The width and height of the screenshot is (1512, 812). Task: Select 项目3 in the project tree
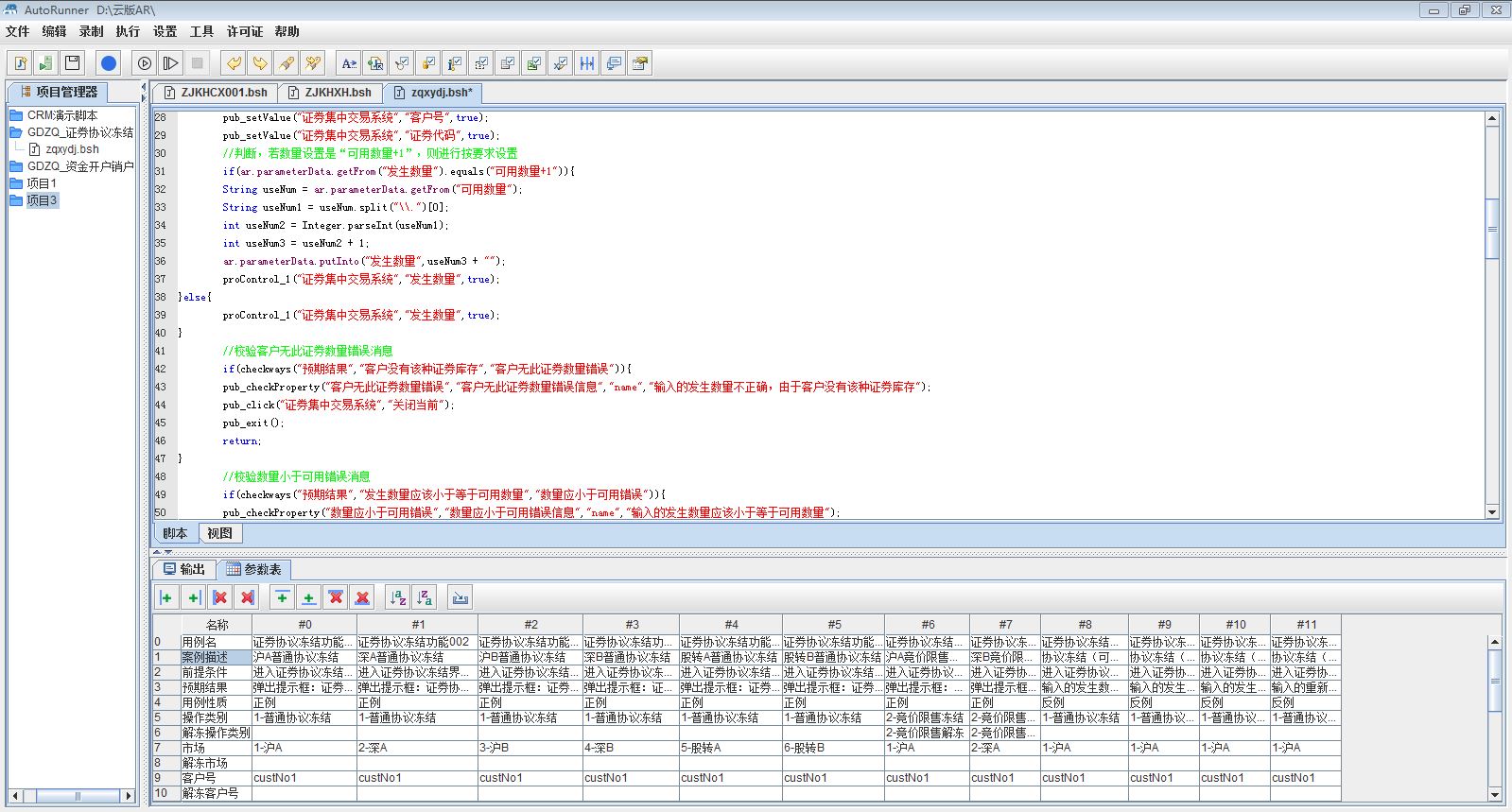click(33, 200)
